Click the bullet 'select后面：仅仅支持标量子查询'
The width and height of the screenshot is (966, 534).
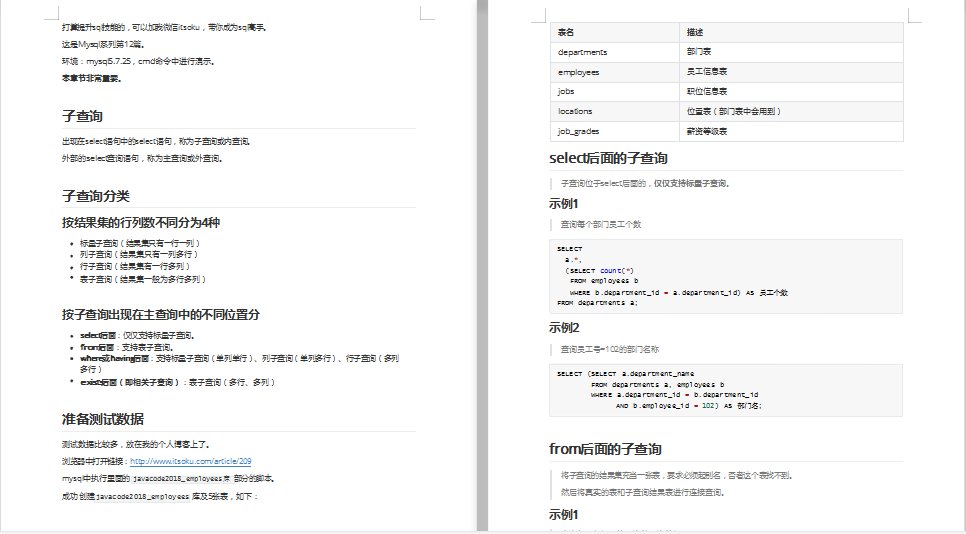[x=137, y=336]
